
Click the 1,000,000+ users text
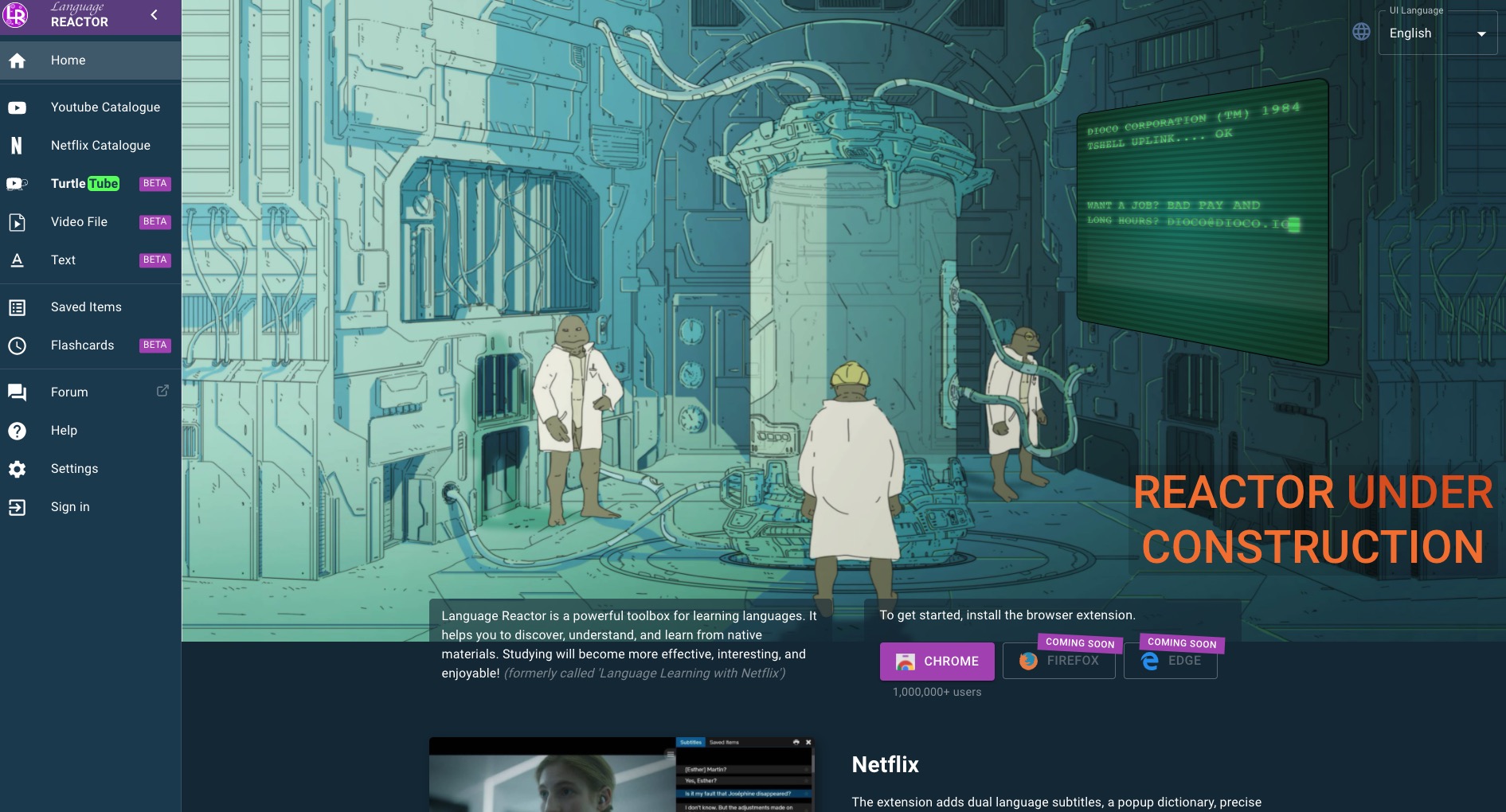tap(937, 693)
